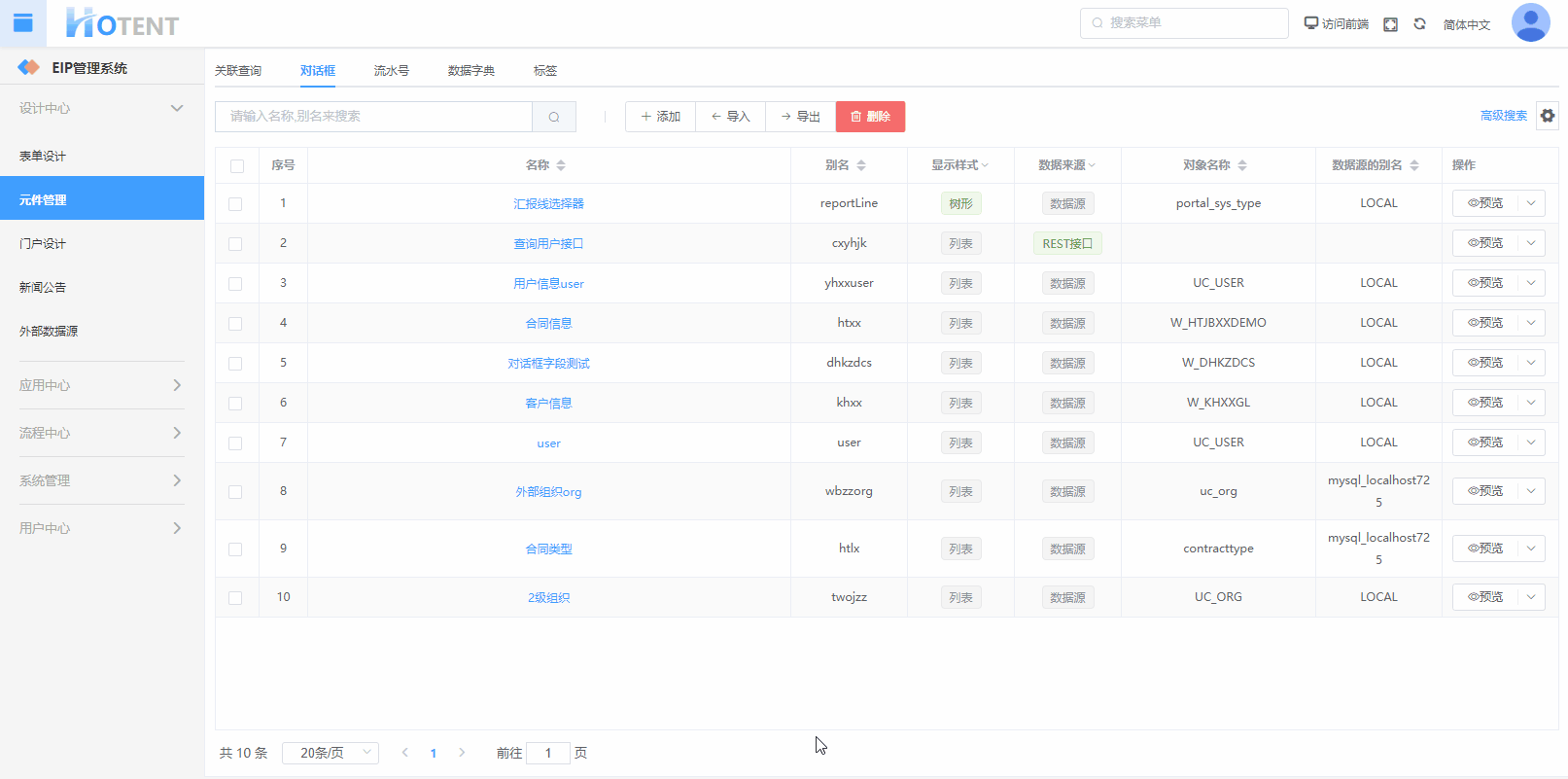Open the table column settings gear
Viewport: 1568px width, 779px height.
[x=1548, y=116]
